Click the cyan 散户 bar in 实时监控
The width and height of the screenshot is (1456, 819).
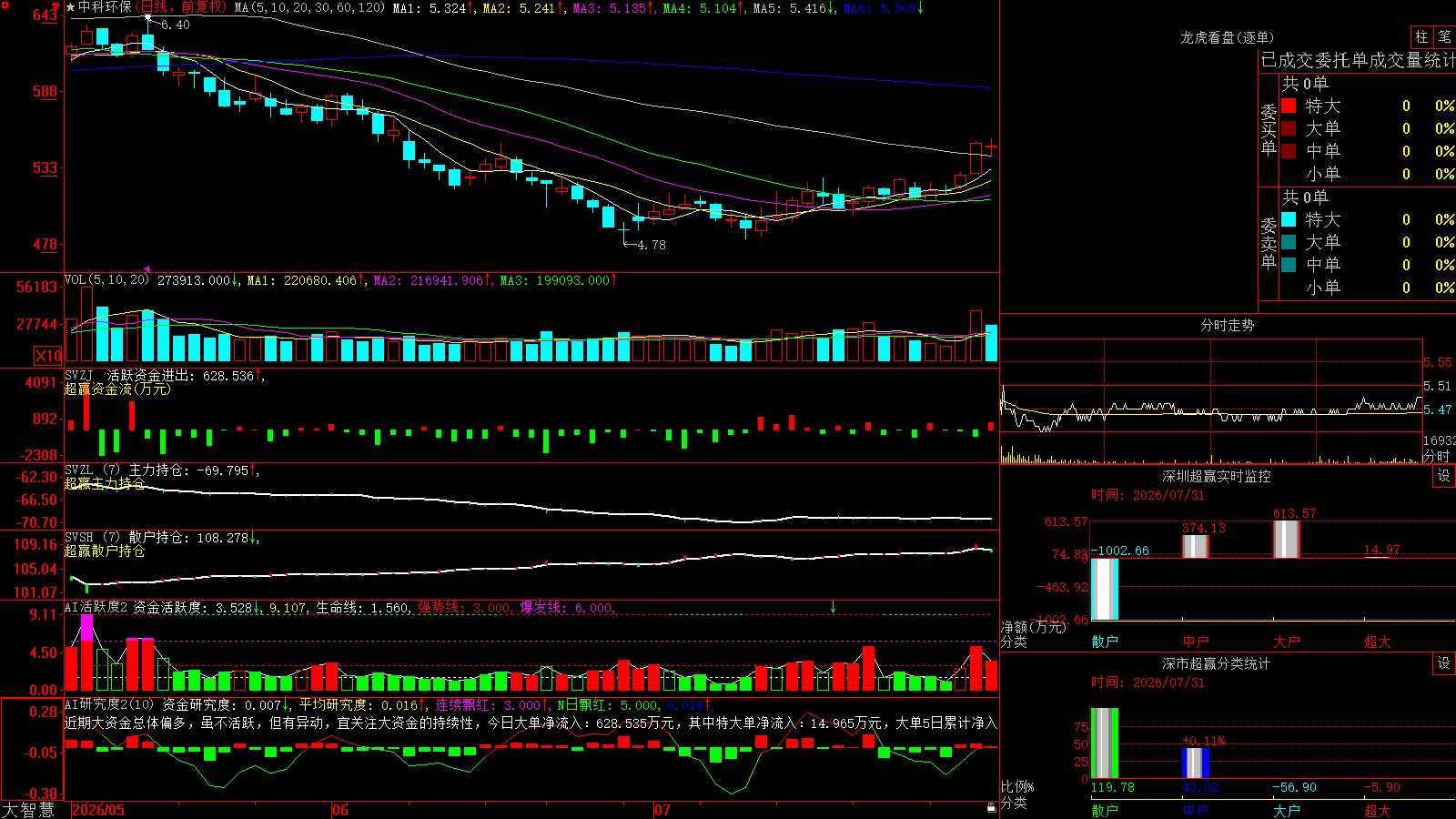pyautogui.click(x=1105, y=589)
